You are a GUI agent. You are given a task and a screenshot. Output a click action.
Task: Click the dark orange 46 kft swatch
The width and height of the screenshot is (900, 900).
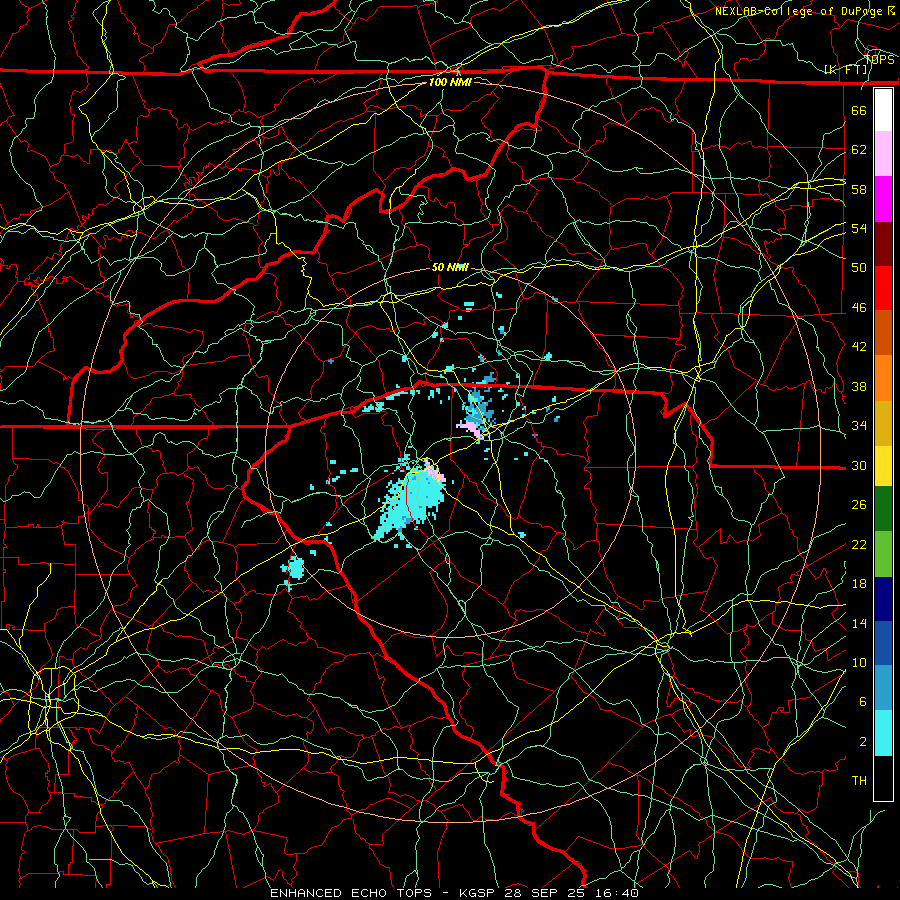pos(883,333)
